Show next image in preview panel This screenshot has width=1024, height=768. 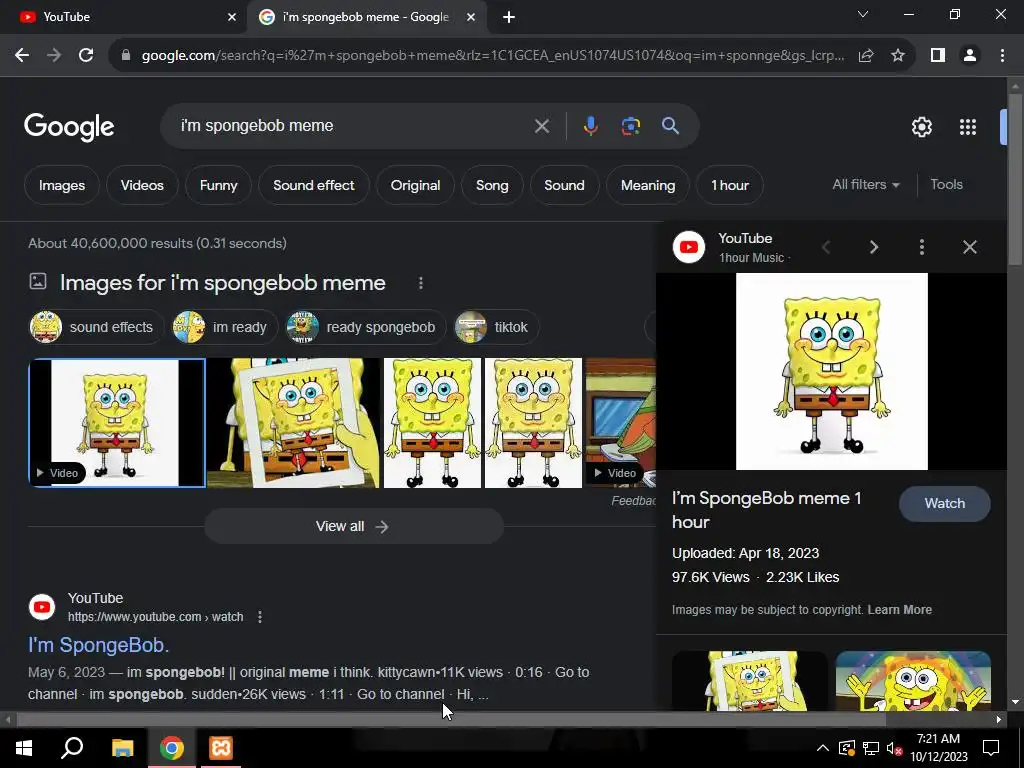[x=874, y=247]
